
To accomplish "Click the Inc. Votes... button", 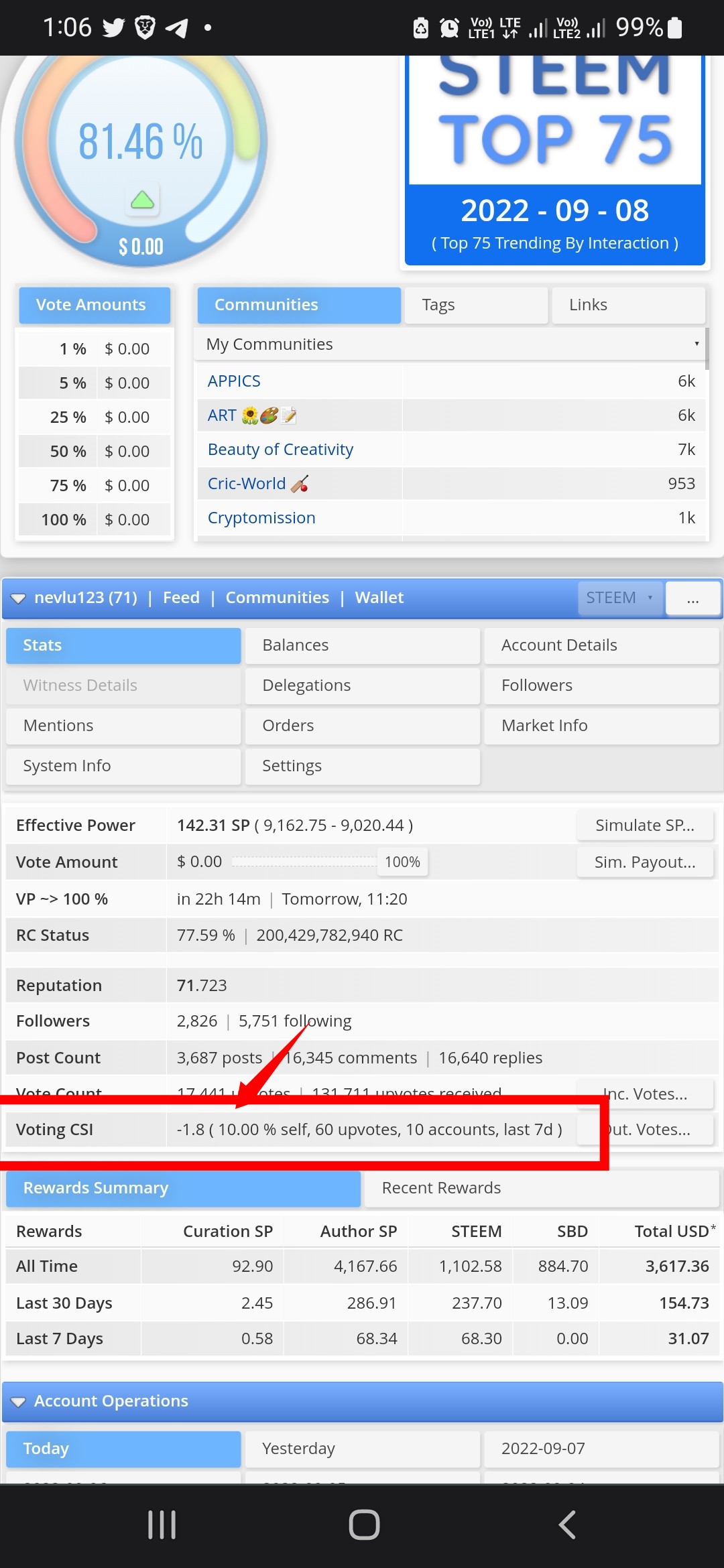I will click(x=645, y=1094).
